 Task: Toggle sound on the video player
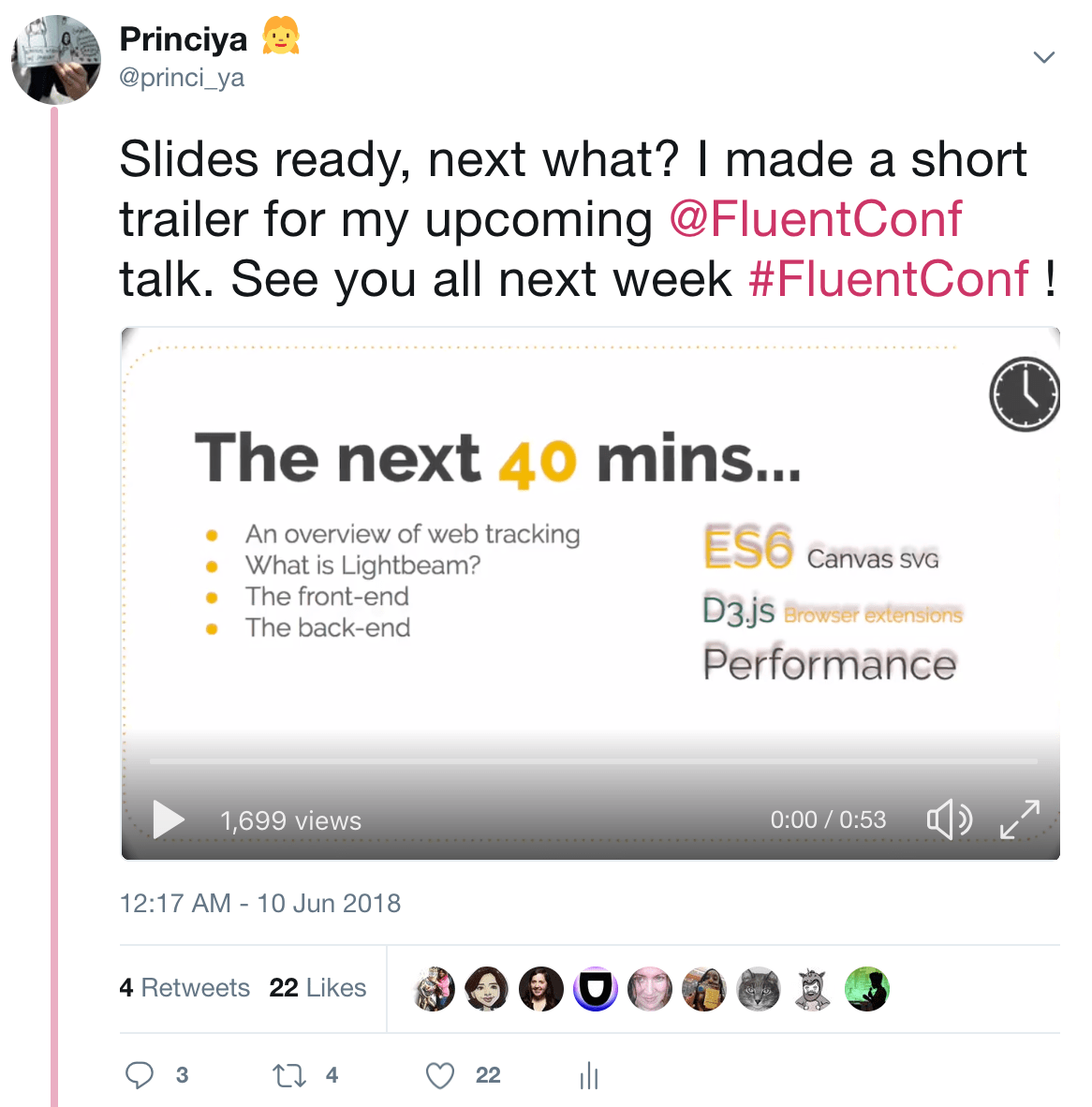949,819
